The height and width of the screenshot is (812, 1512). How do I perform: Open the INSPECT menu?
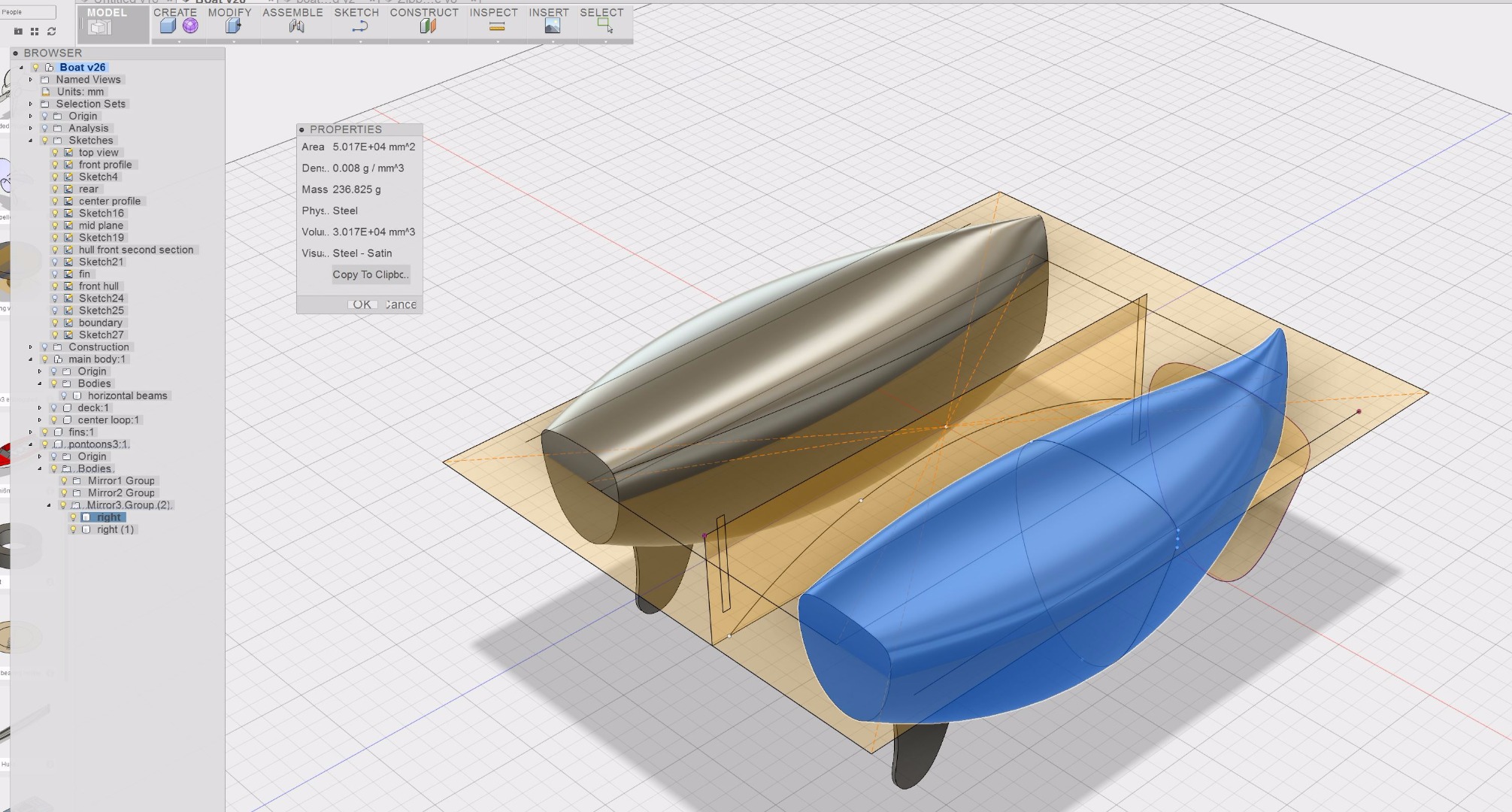pyautogui.click(x=493, y=12)
